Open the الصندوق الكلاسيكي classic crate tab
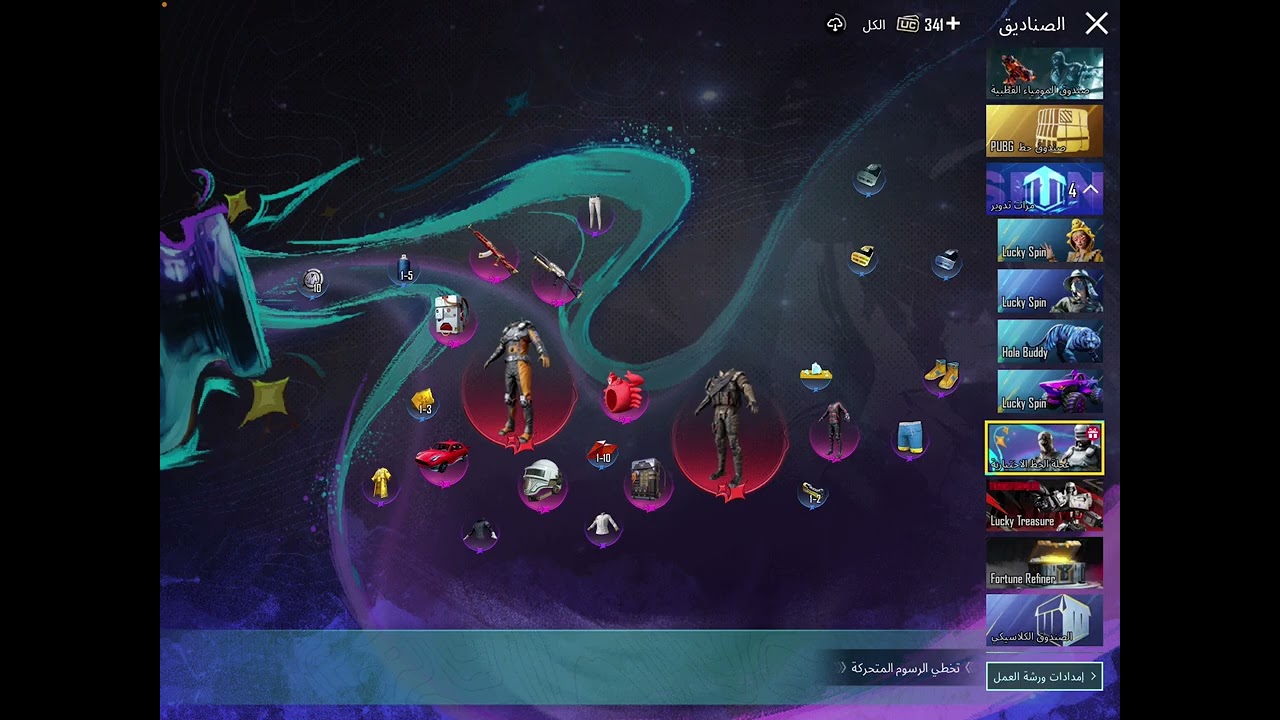Viewport: 1280px width, 720px height. [x=1045, y=620]
